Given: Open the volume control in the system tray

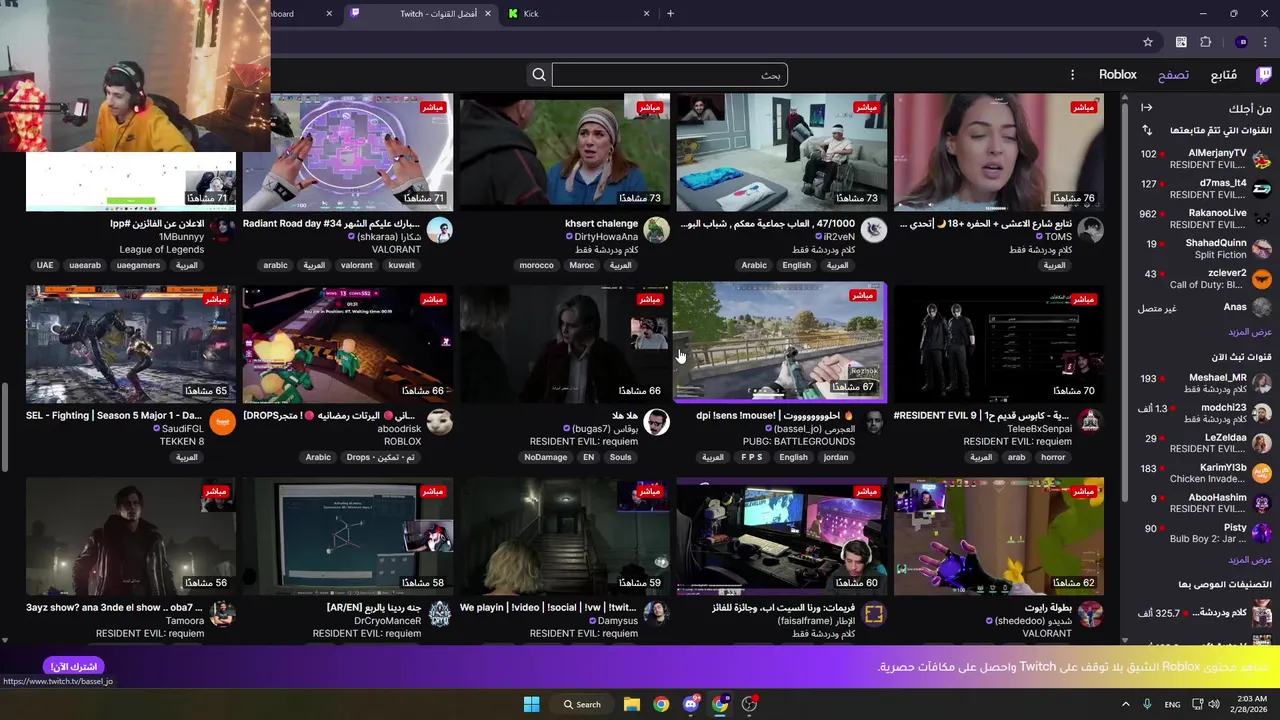Looking at the screenshot, I should pos(1214,704).
